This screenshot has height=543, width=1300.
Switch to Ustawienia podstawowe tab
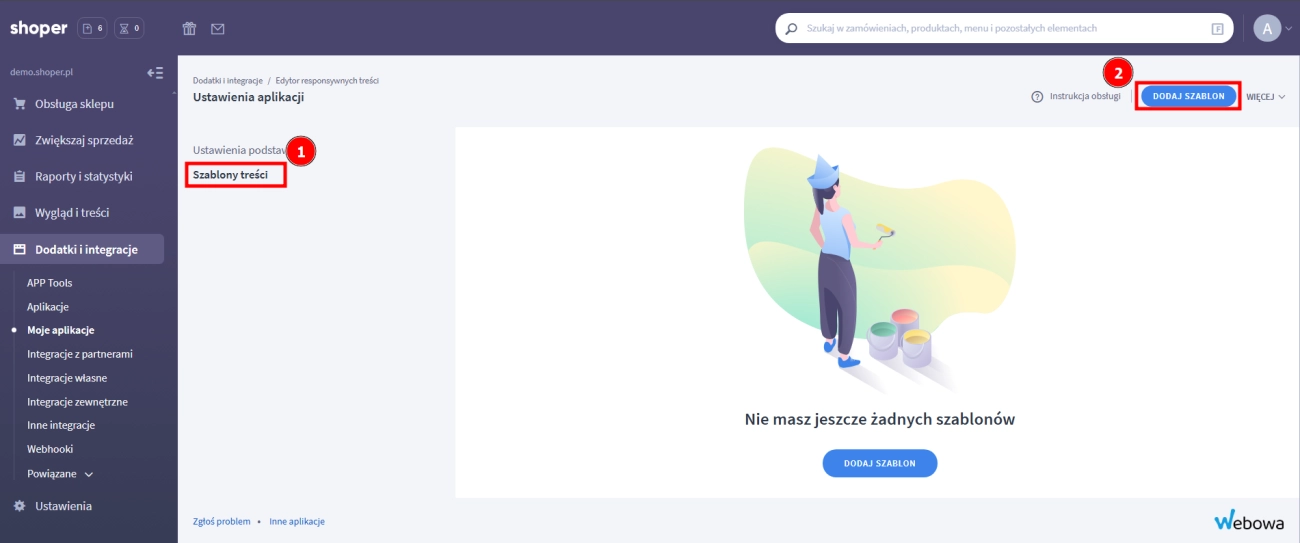(238, 150)
